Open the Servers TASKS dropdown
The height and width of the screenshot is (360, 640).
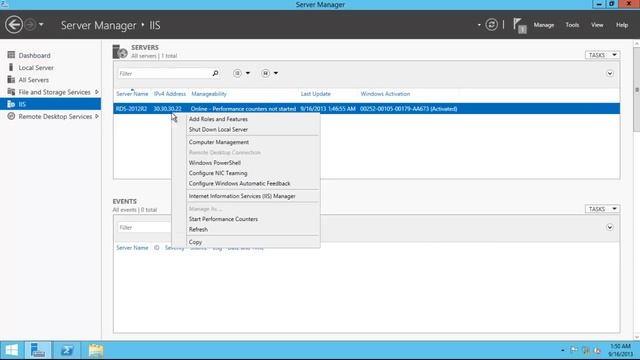(x=602, y=55)
